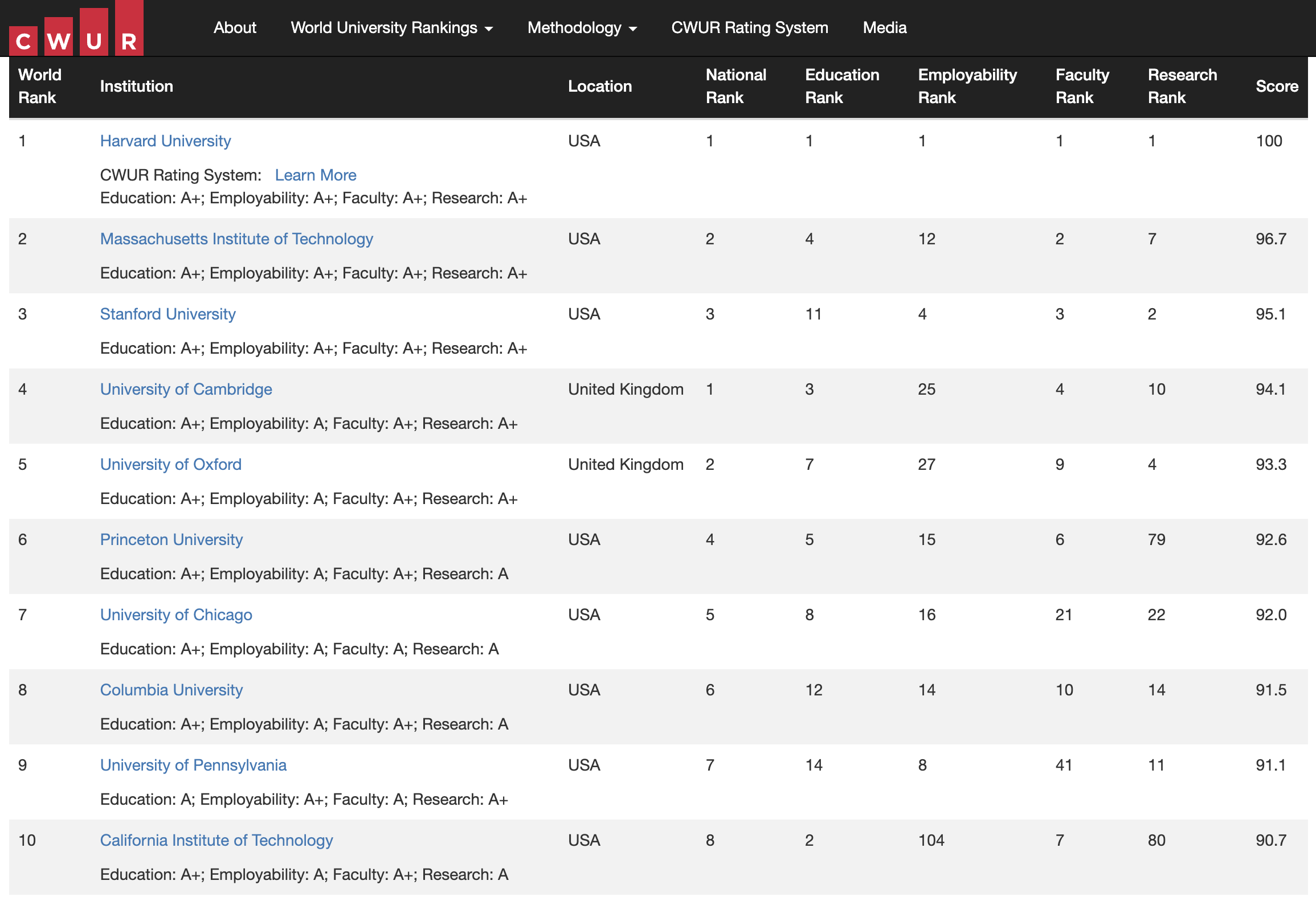1316x901 pixels.
Task: Expand the Methodology dropdown menu
Action: [582, 27]
